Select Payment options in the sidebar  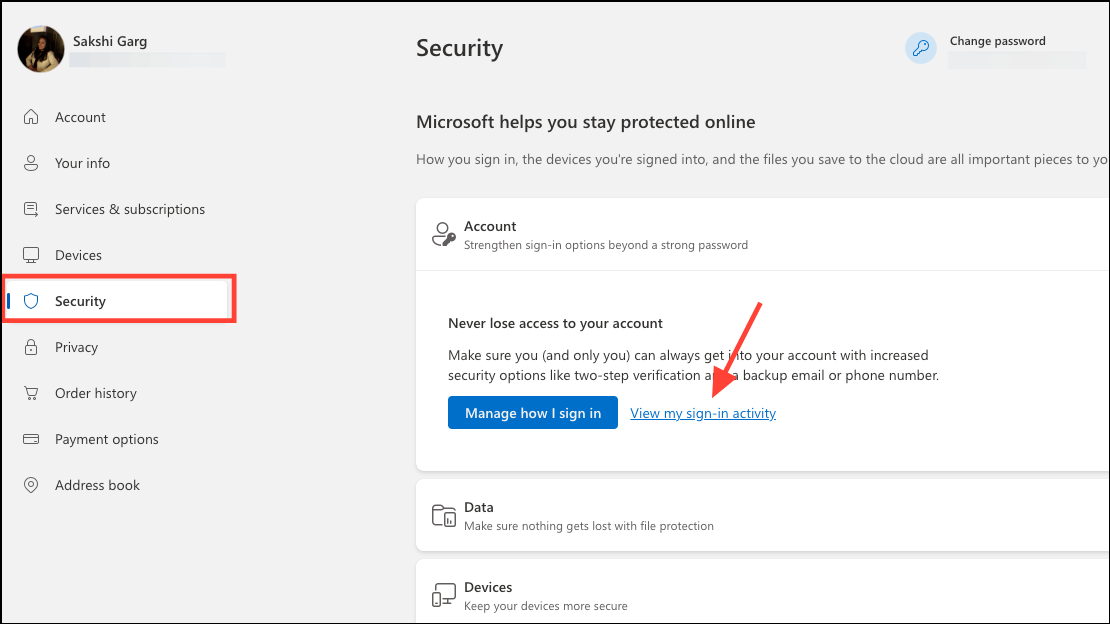coord(107,439)
